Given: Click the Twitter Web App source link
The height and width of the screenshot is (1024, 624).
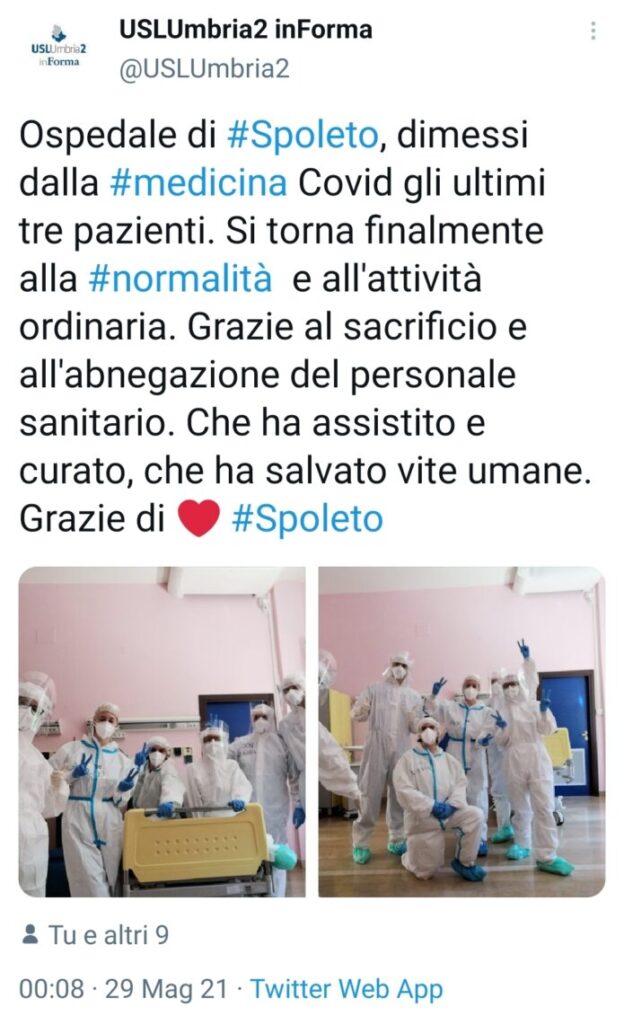Looking at the screenshot, I should click(x=347, y=989).
